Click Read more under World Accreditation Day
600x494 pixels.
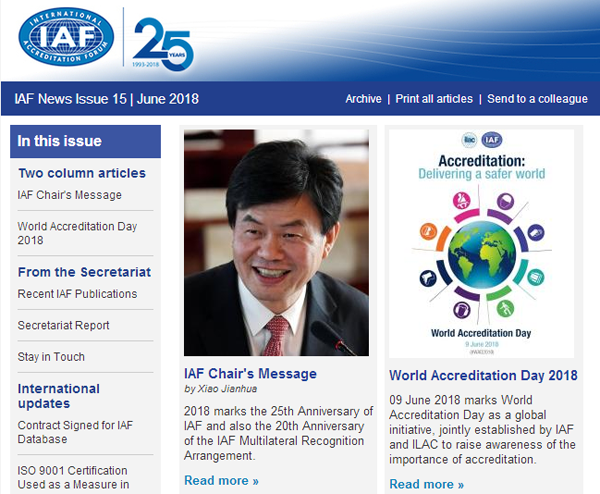click(x=426, y=485)
